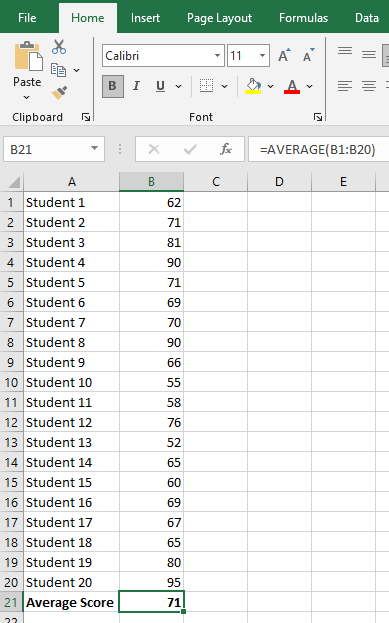This screenshot has width=389, height=623.
Task: Select column D header
Action: [x=279, y=182]
